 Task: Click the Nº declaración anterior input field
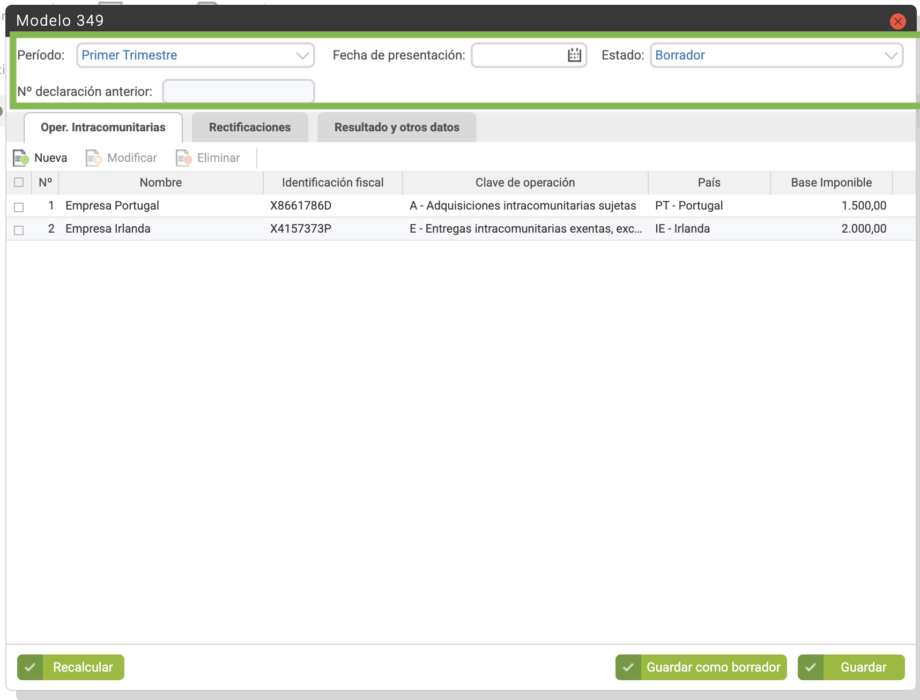pyautogui.click(x=238, y=92)
